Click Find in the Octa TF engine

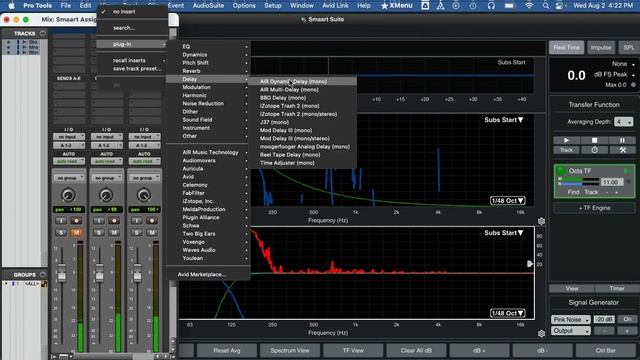pyautogui.click(x=573, y=192)
